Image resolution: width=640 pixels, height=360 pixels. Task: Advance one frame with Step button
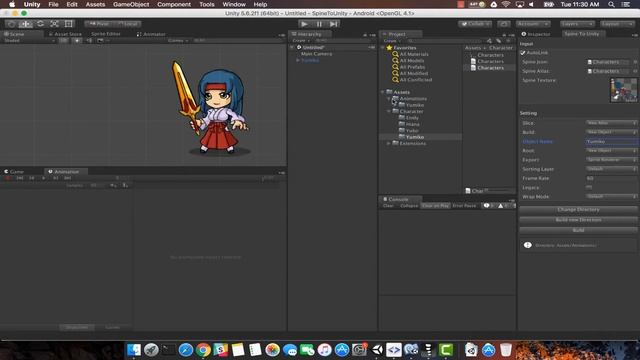pyautogui.click(x=333, y=24)
